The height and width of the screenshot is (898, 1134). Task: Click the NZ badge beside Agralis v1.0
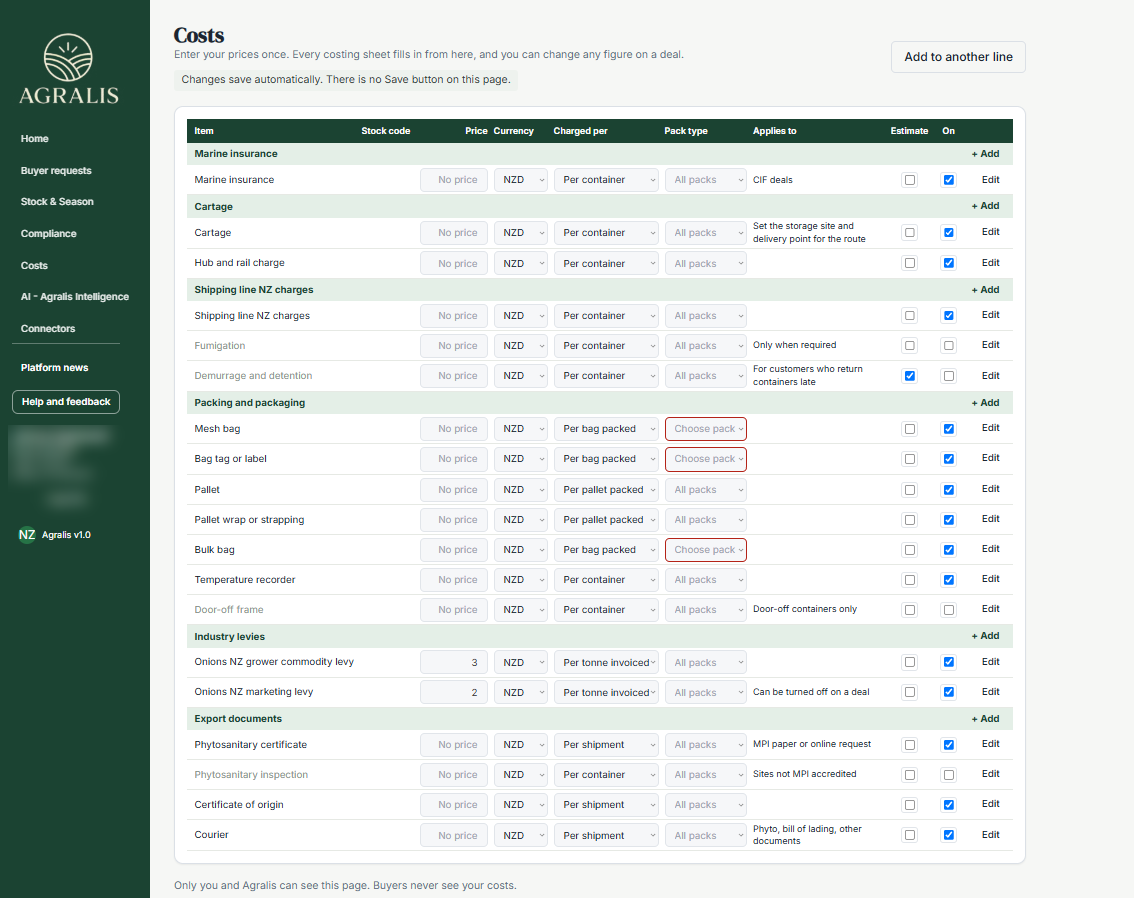27,535
